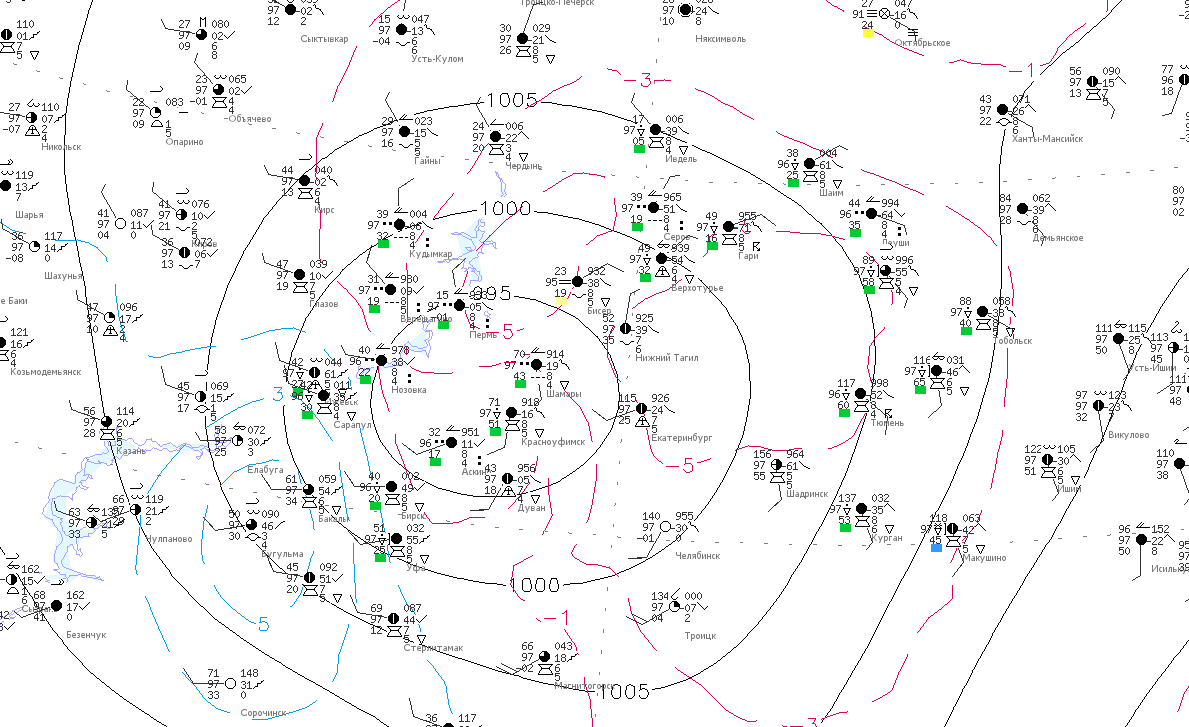Click the Никольск label
Screen dimensions: 1189x727
tap(61, 147)
